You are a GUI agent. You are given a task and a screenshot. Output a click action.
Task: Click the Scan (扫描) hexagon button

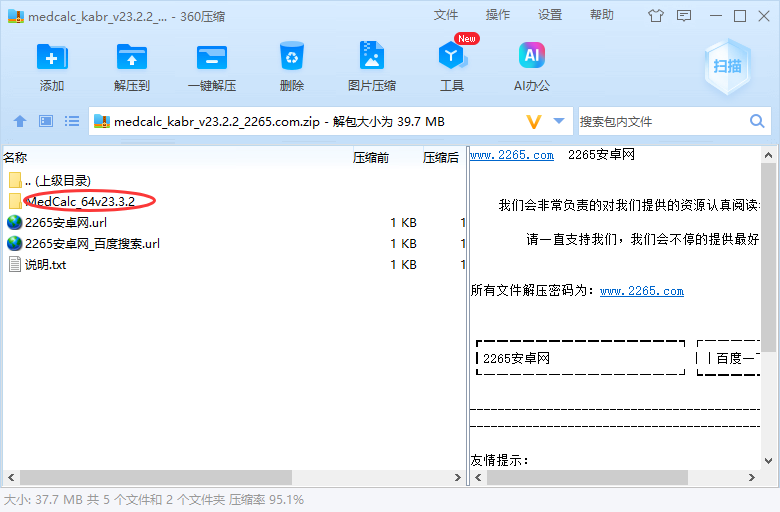click(x=727, y=66)
